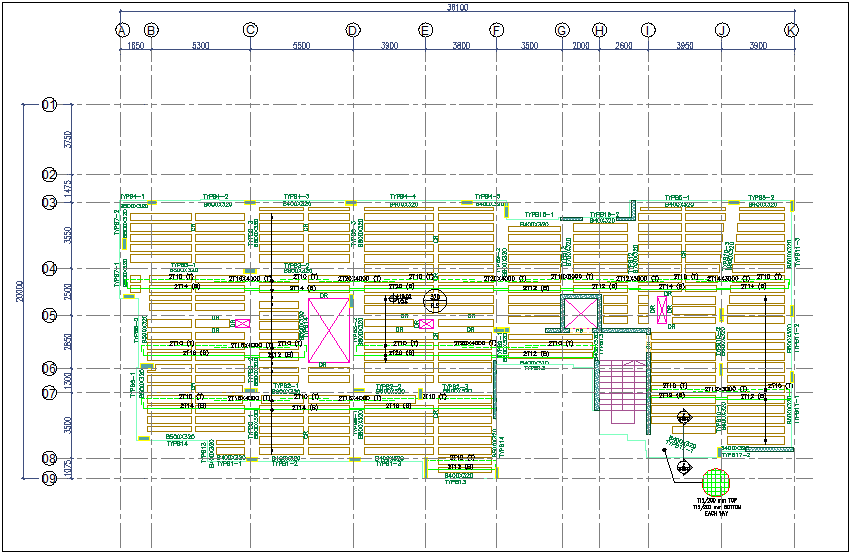Click beam label TYPB1-3

tap(389, 464)
